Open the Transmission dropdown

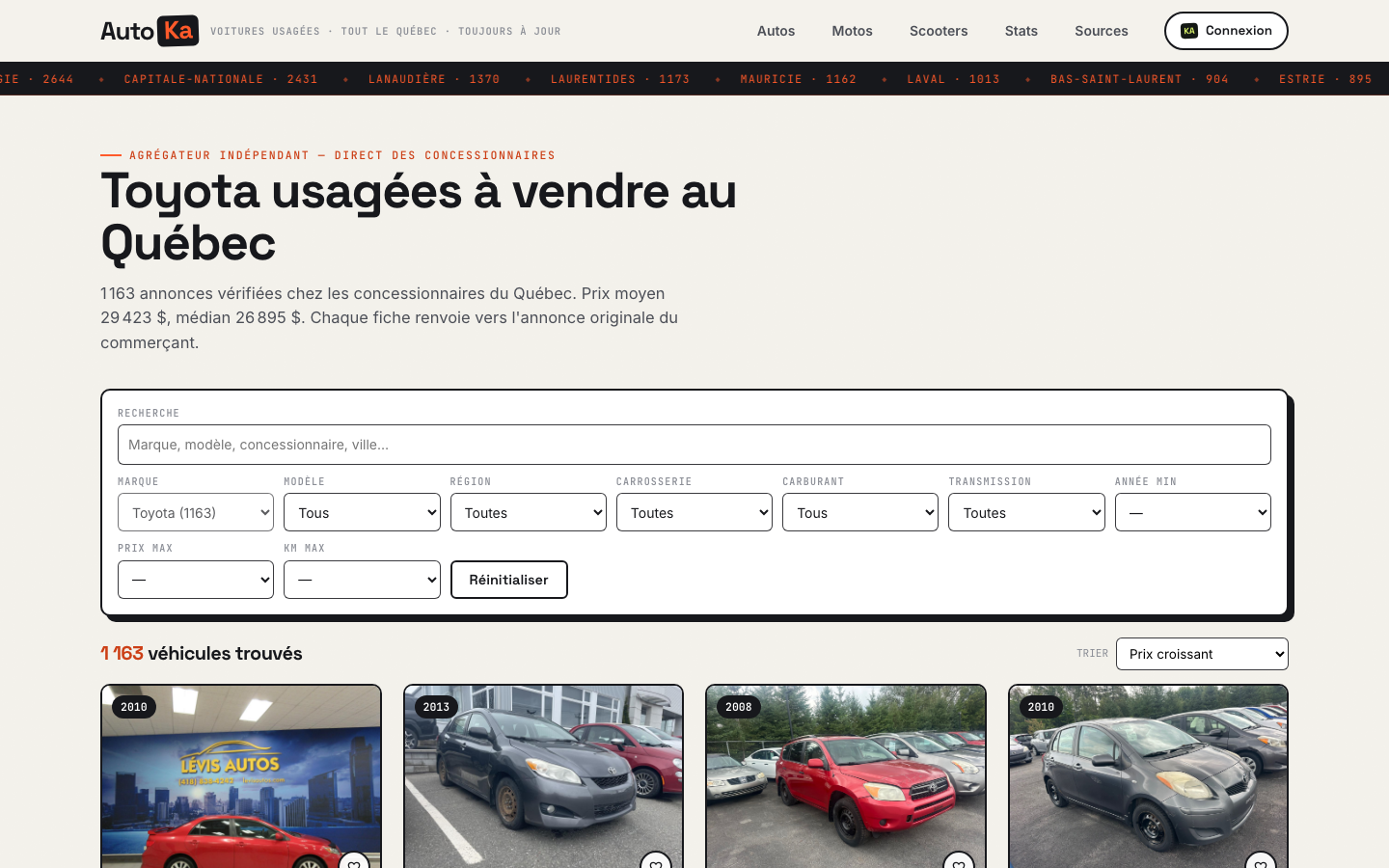1026,512
